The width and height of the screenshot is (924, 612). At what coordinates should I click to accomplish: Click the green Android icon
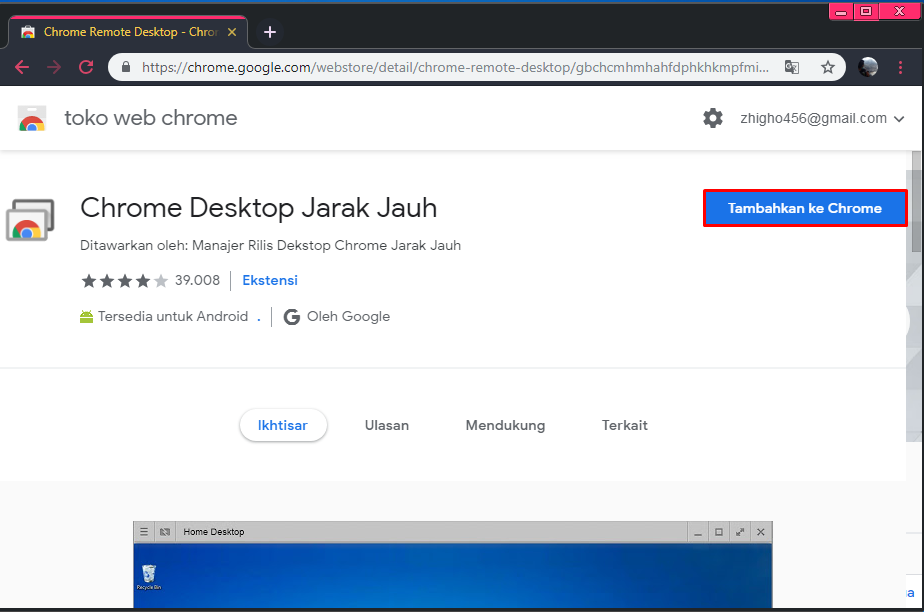87,317
